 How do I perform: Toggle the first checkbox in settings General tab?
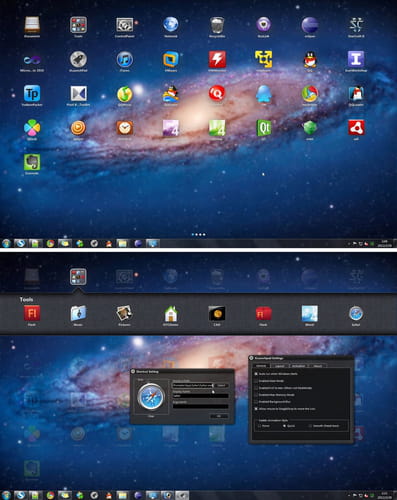pos(256,374)
